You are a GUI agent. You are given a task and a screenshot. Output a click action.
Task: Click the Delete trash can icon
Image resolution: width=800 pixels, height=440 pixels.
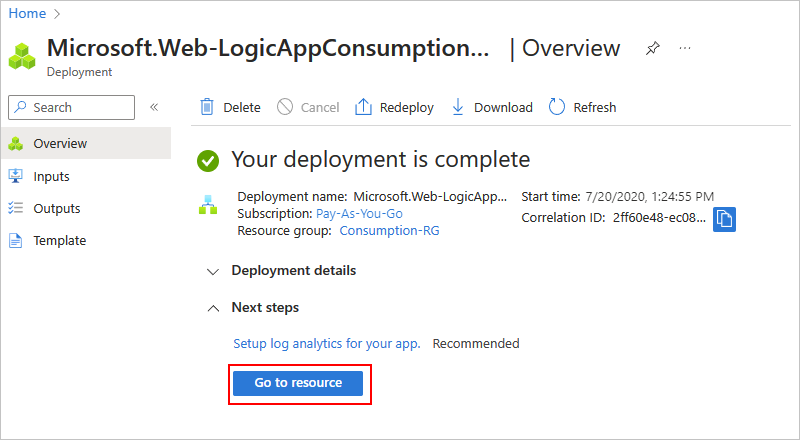(x=207, y=107)
